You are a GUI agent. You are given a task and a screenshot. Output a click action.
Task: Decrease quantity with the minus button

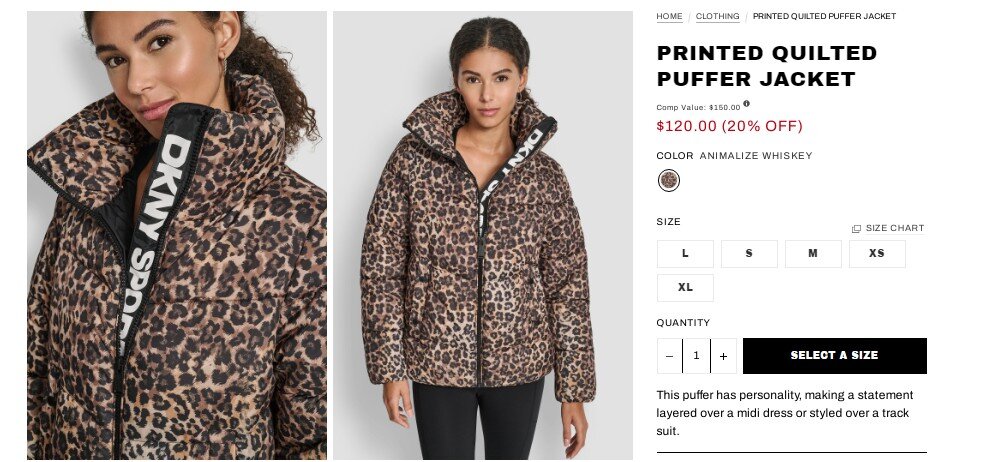[669, 356]
